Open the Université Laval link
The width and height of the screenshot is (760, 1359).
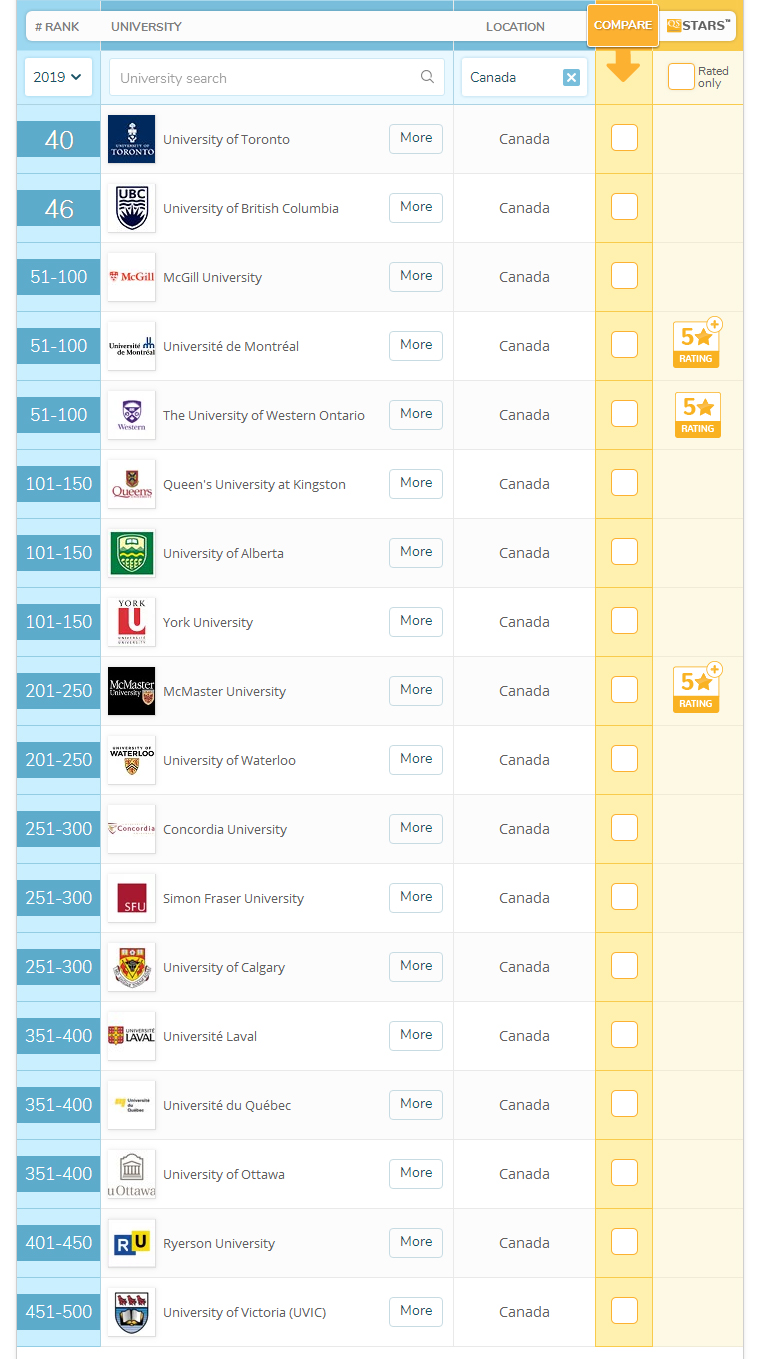pos(210,1036)
